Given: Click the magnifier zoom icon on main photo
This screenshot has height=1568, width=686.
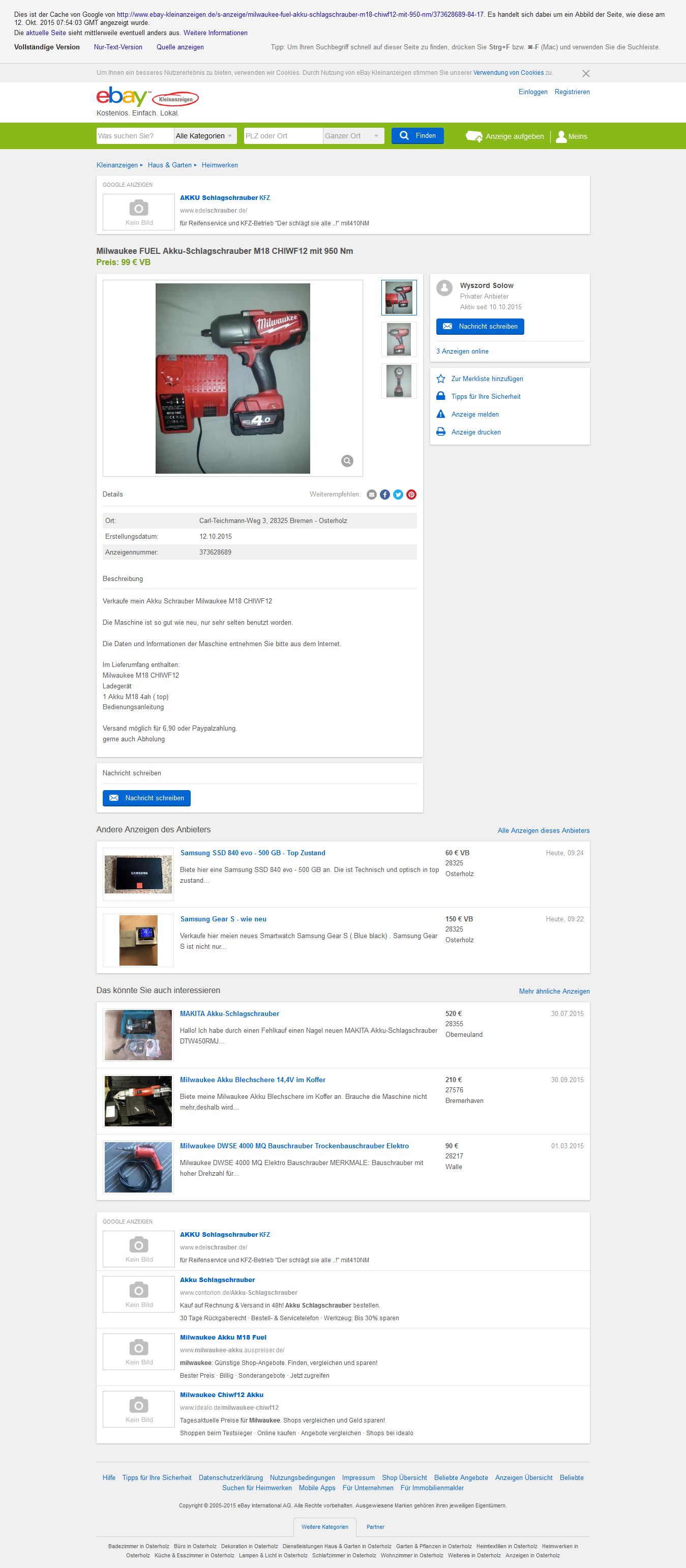Looking at the screenshot, I should coord(347,461).
